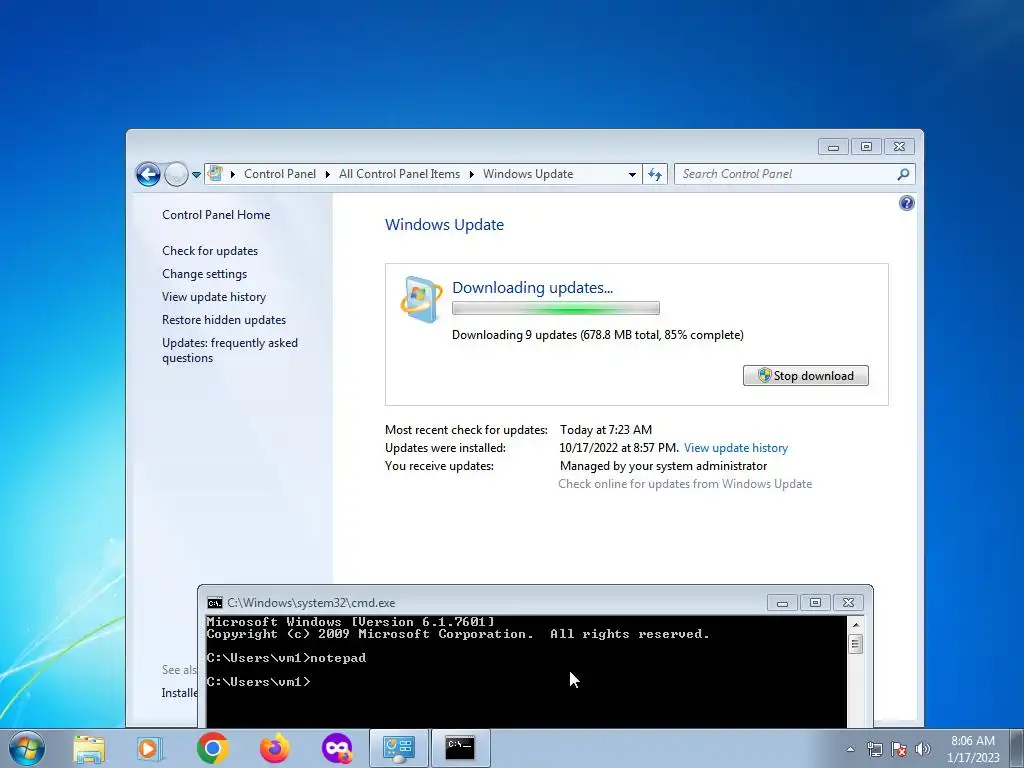Viewport: 1024px width, 768px height.
Task: Click the cmd.exe title bar icon
Action: [x=214, y=603]
